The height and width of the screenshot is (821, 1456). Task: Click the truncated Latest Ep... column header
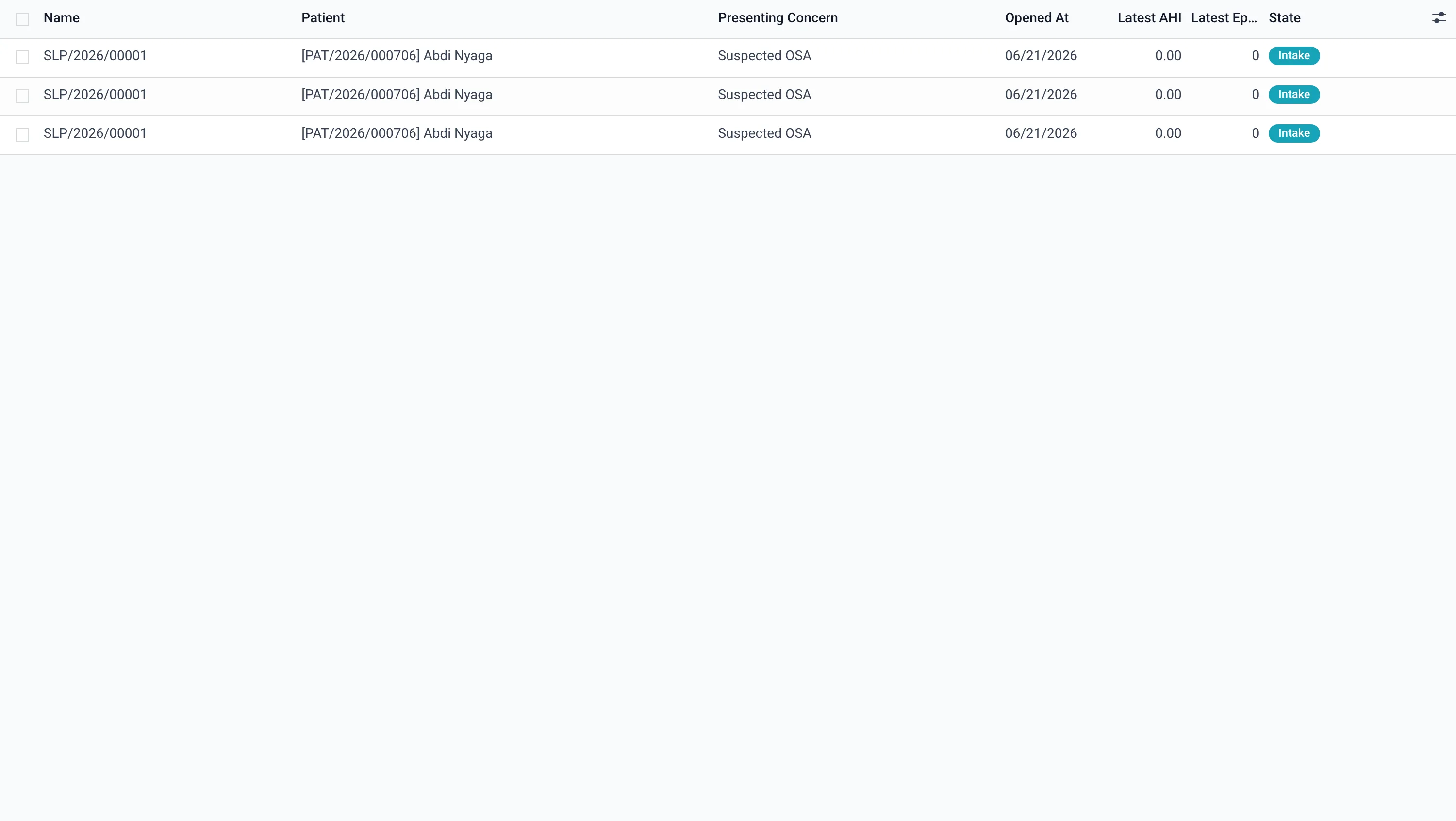[1224, 18]
